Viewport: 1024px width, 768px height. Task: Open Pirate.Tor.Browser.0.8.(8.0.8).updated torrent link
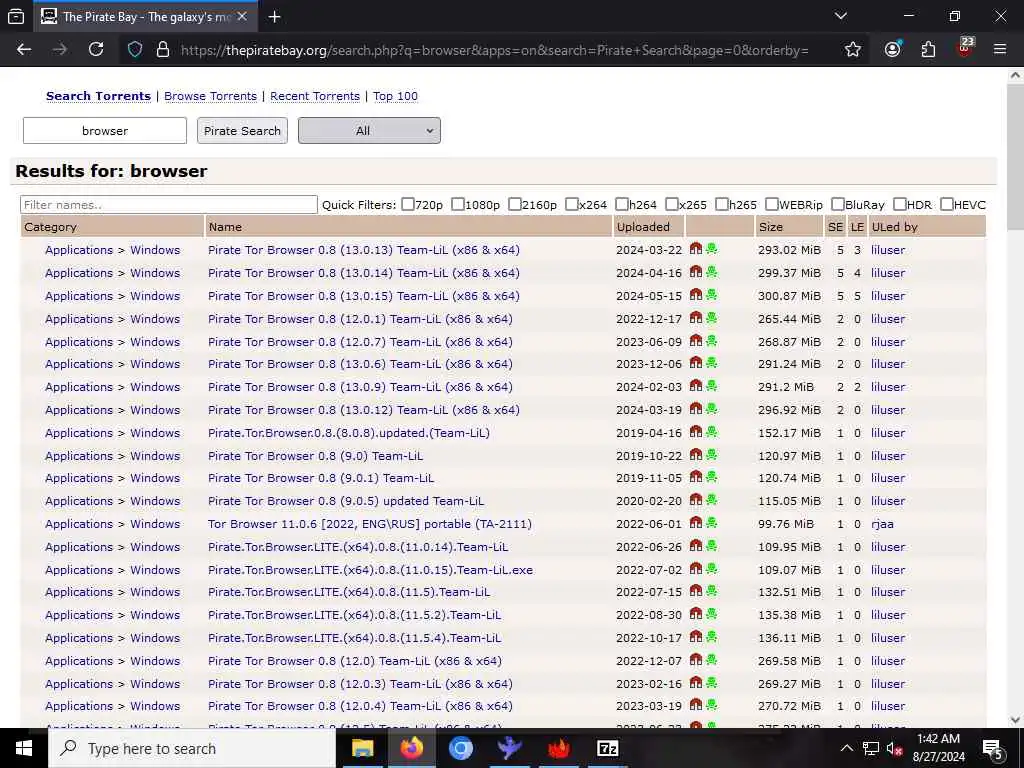[x=349, y=432]
